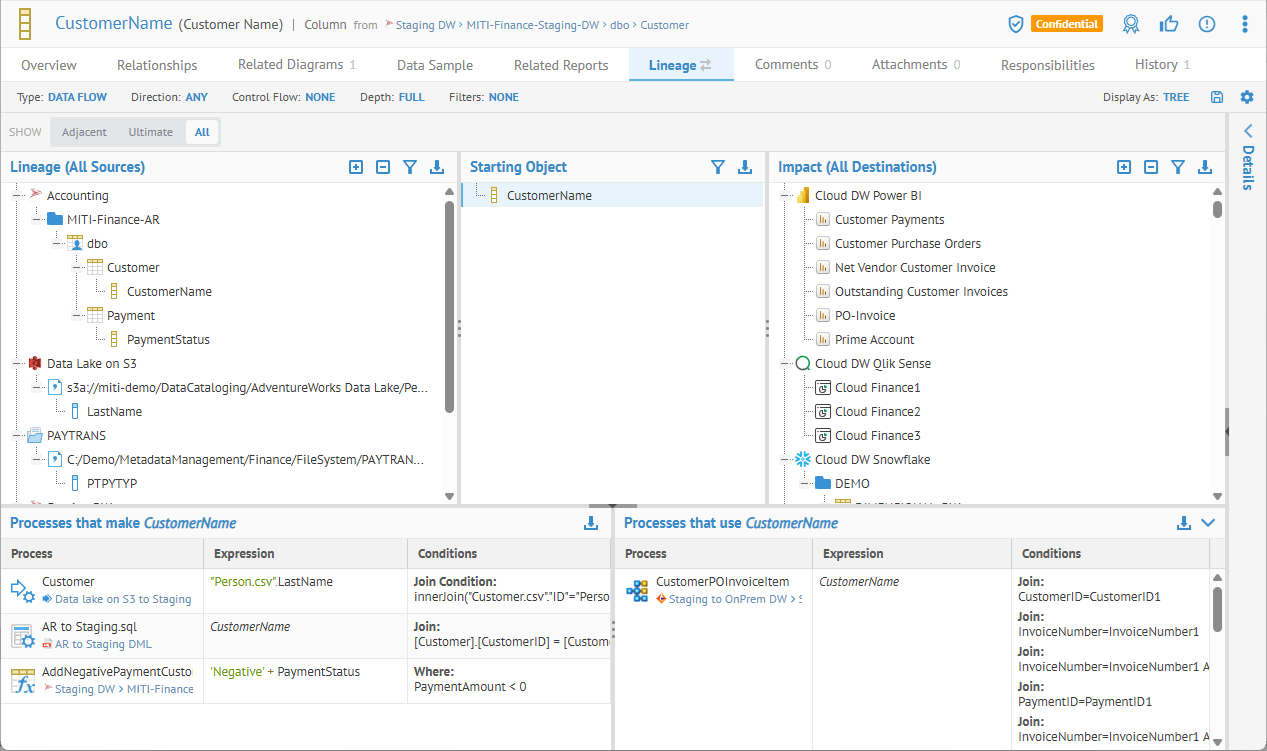1267x751 pixels.
Task: Download the Lineage (All Sources) panel
Action: click(x=437, y=167)
